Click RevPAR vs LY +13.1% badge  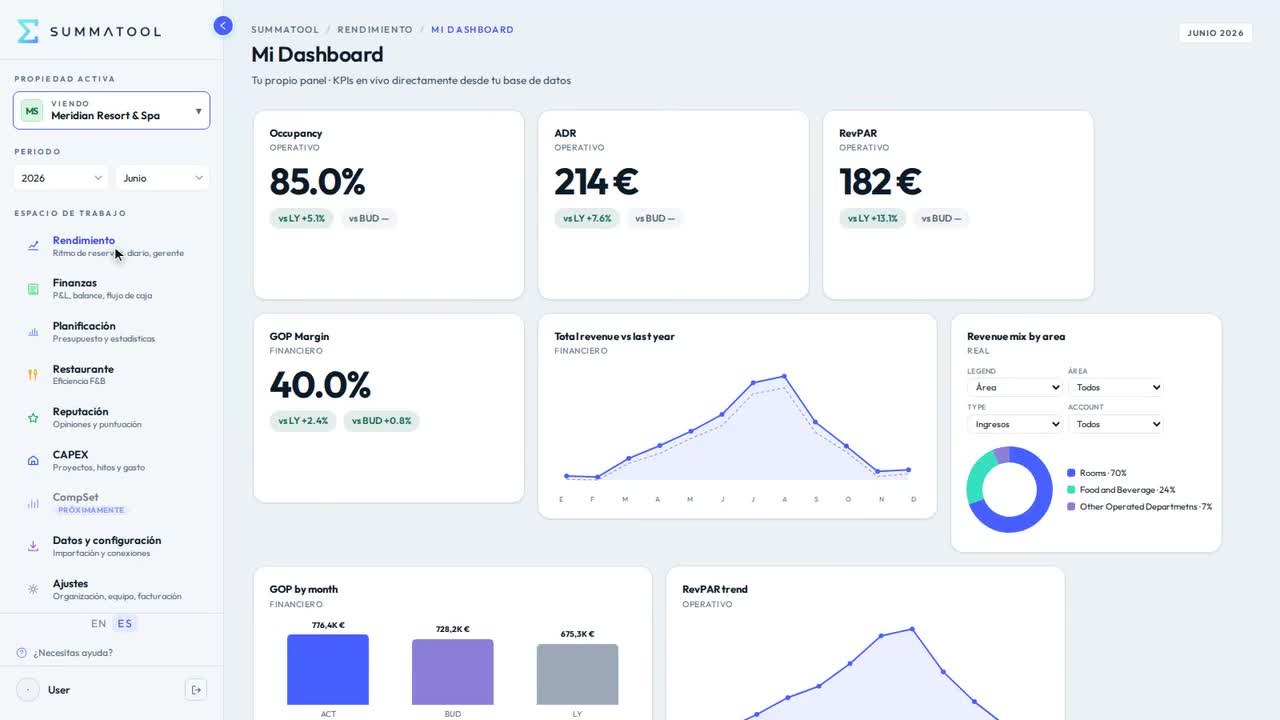(x=873, y=218)
